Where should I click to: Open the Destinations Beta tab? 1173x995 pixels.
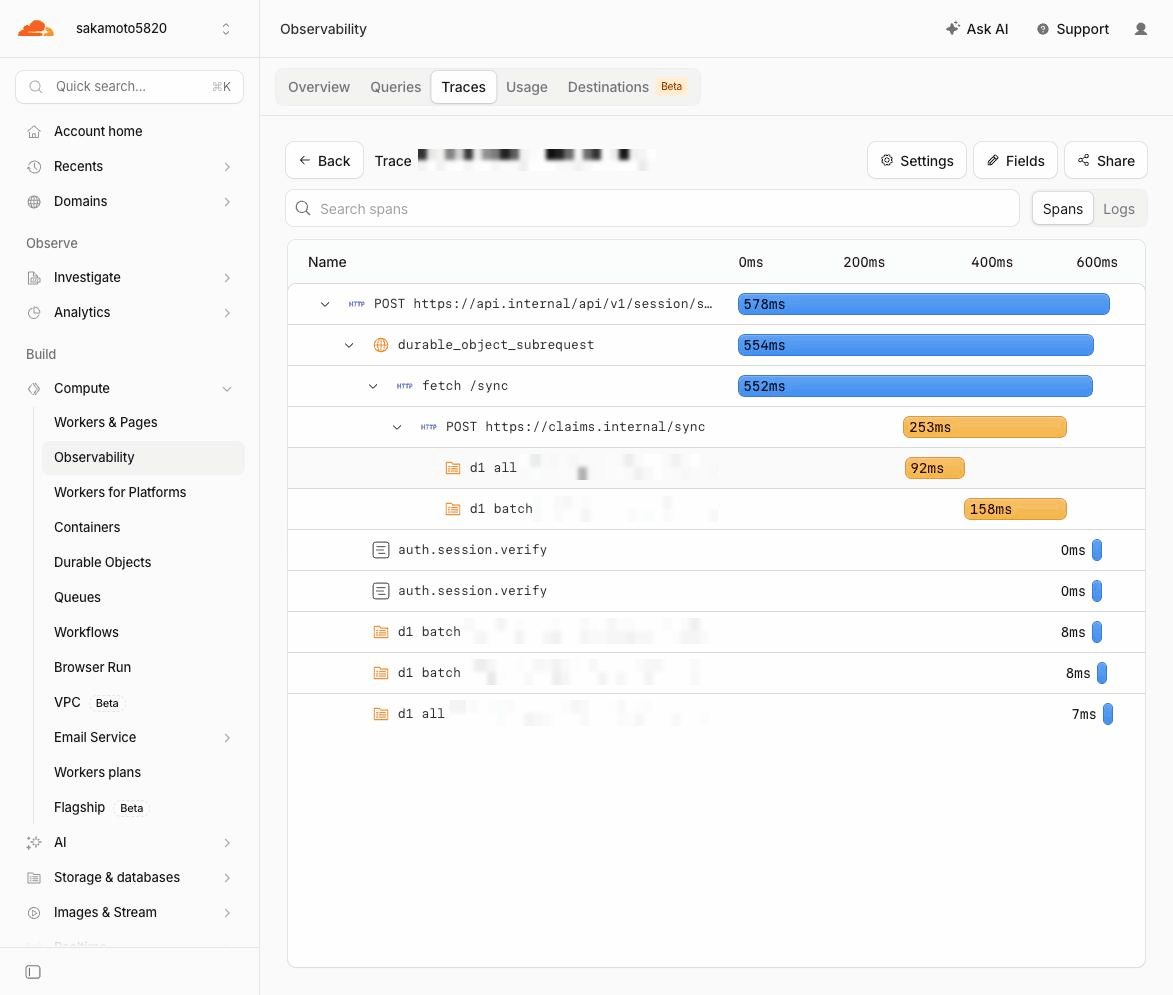[625, 87]
